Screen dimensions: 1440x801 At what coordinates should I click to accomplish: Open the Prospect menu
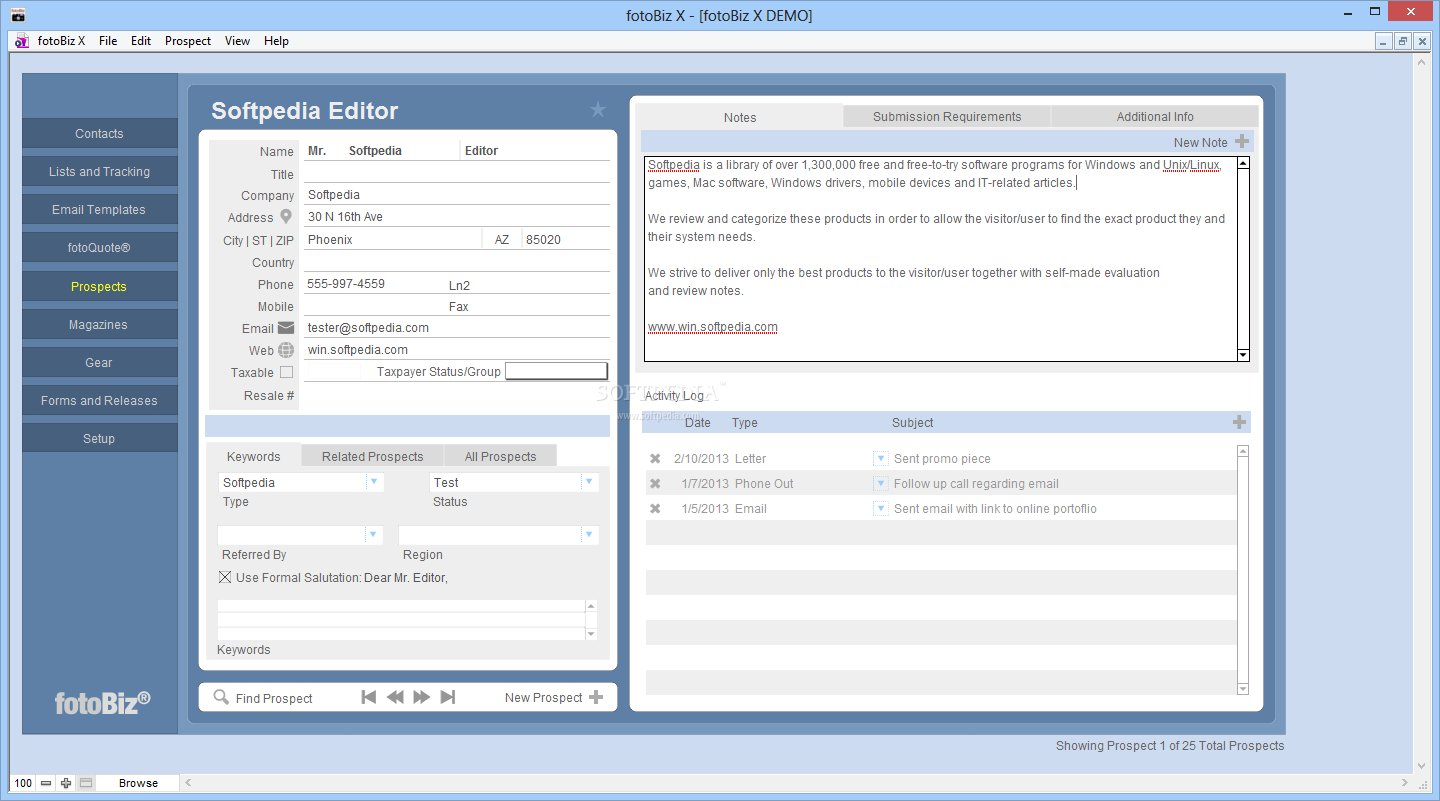[x=188, y=41]
